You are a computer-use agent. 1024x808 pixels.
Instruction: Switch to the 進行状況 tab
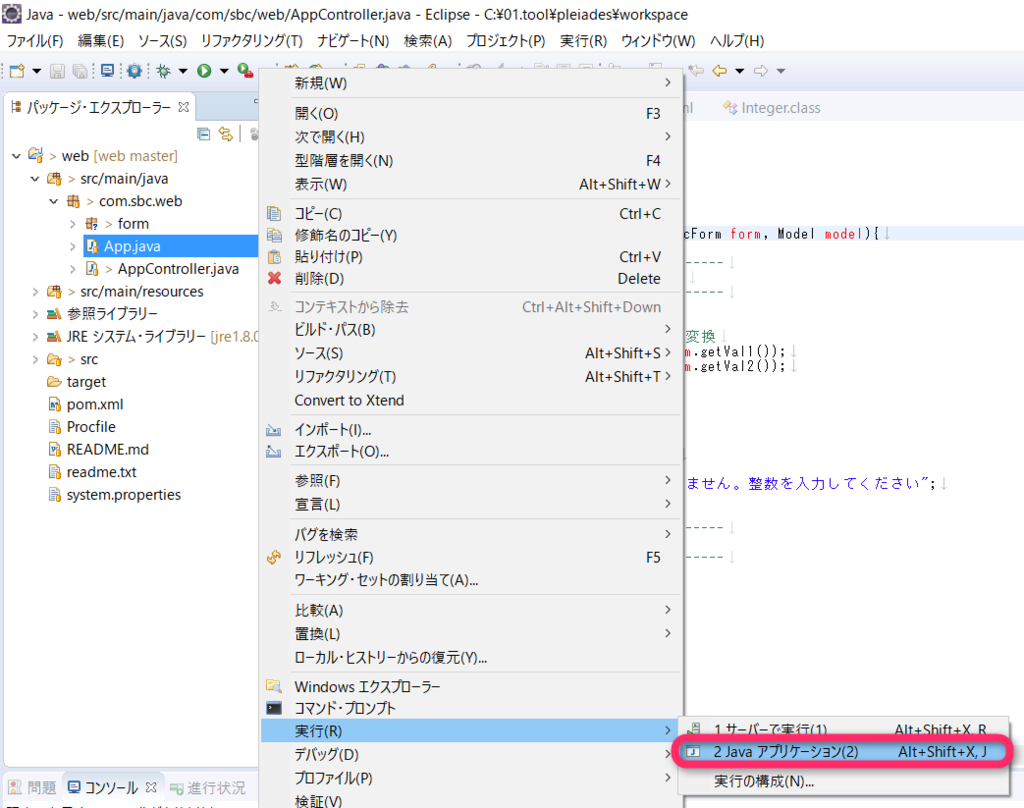(208, 788)
